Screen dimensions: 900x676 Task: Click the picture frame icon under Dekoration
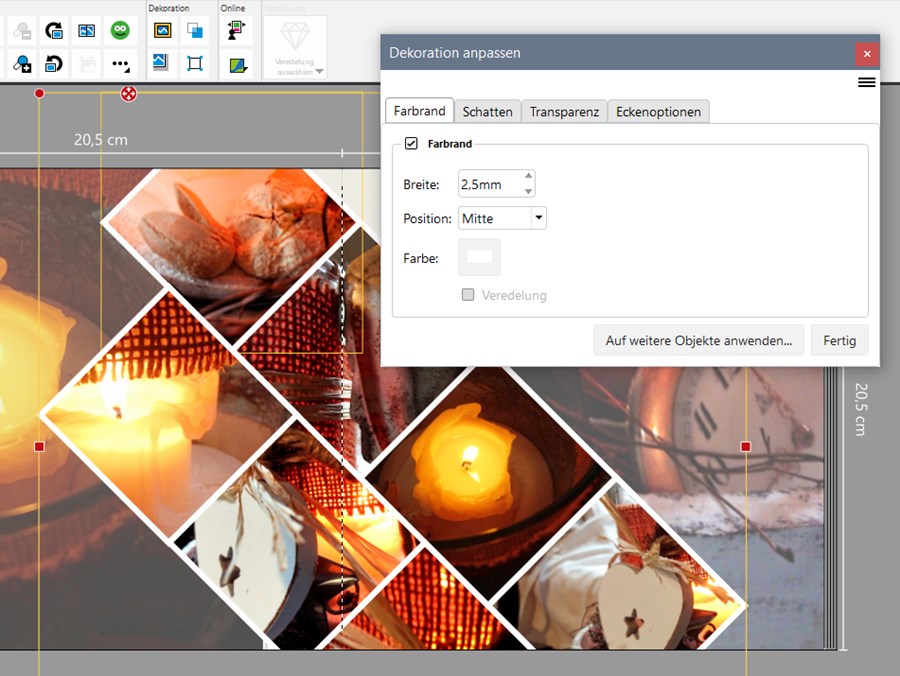click(x=162, y=31)
